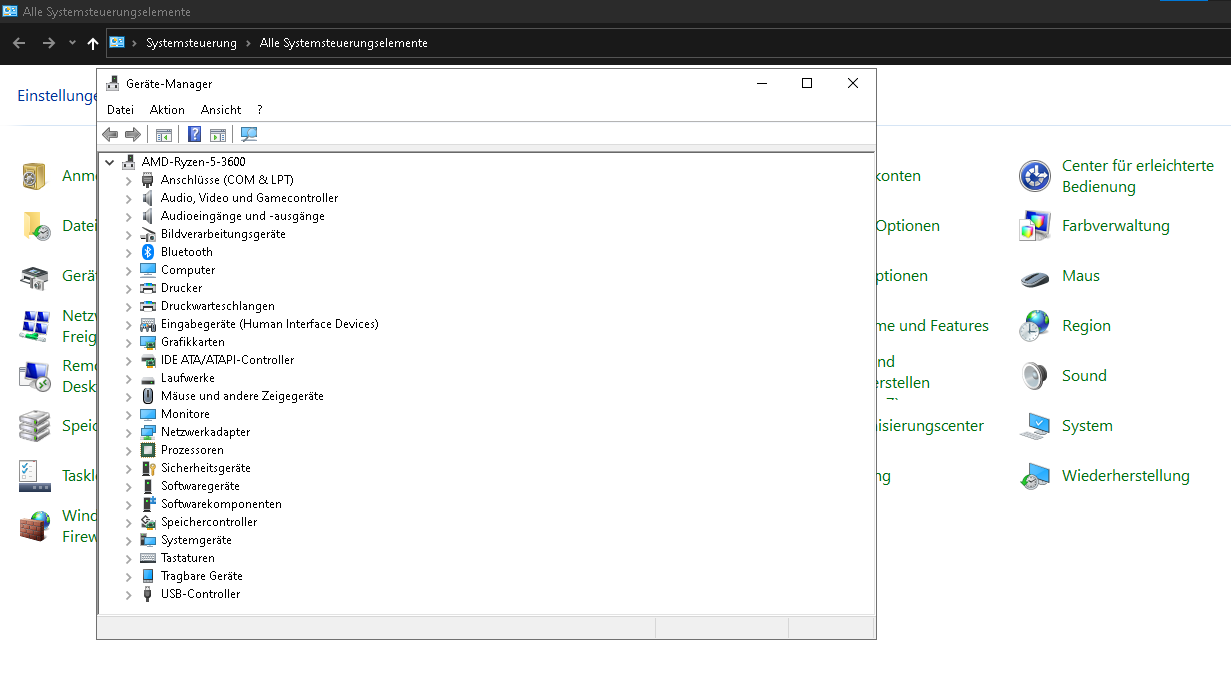Open System in Systemsteuerung
Screen dimensions: 1231x697
pos(1087,426)
